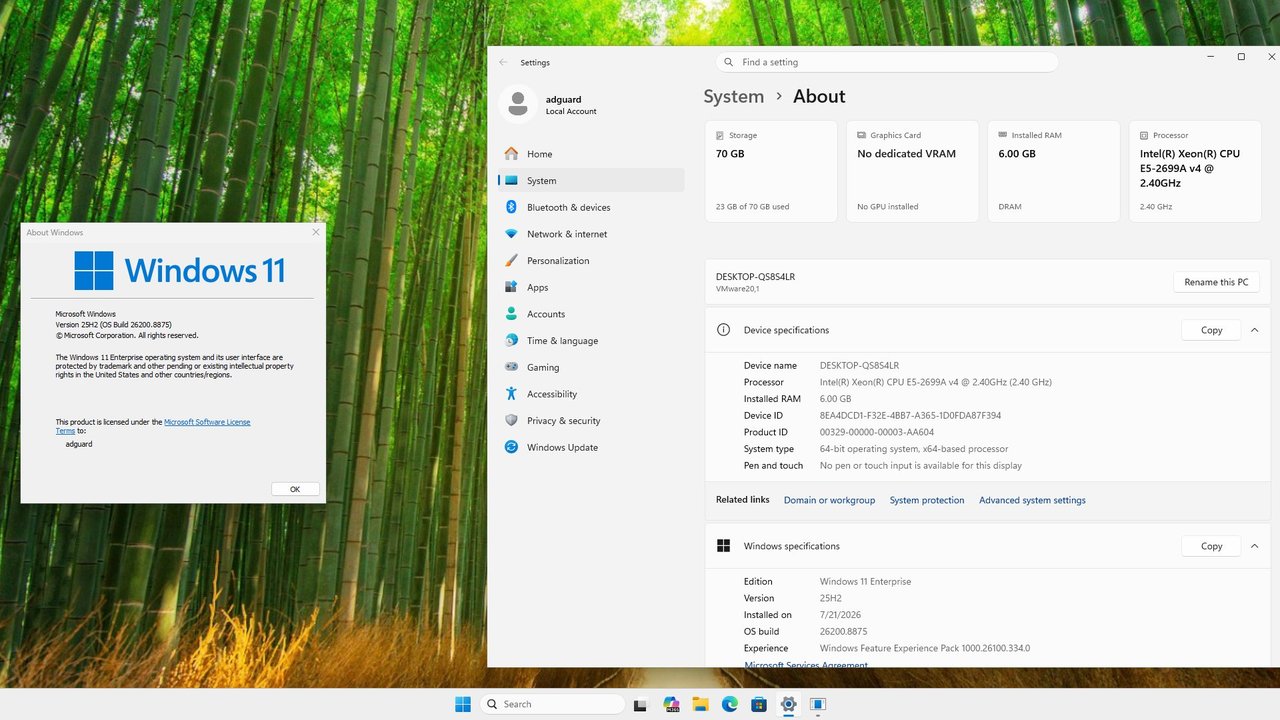The height and width of the screenshot is (720, 1280).
Task: Click the Processor info card
Action: 1195,171
